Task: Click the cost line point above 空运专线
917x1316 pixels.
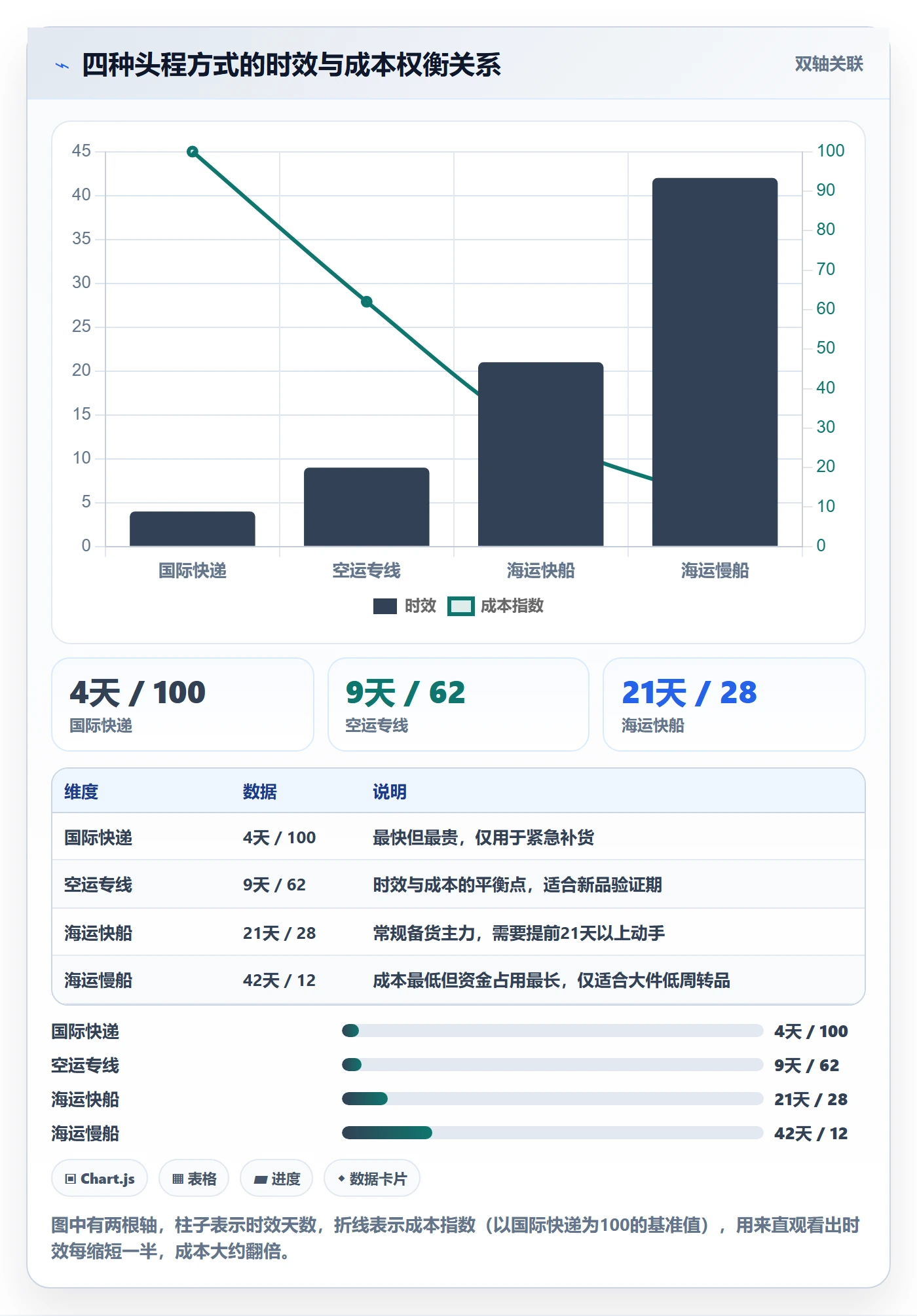Action: [367, 302]
